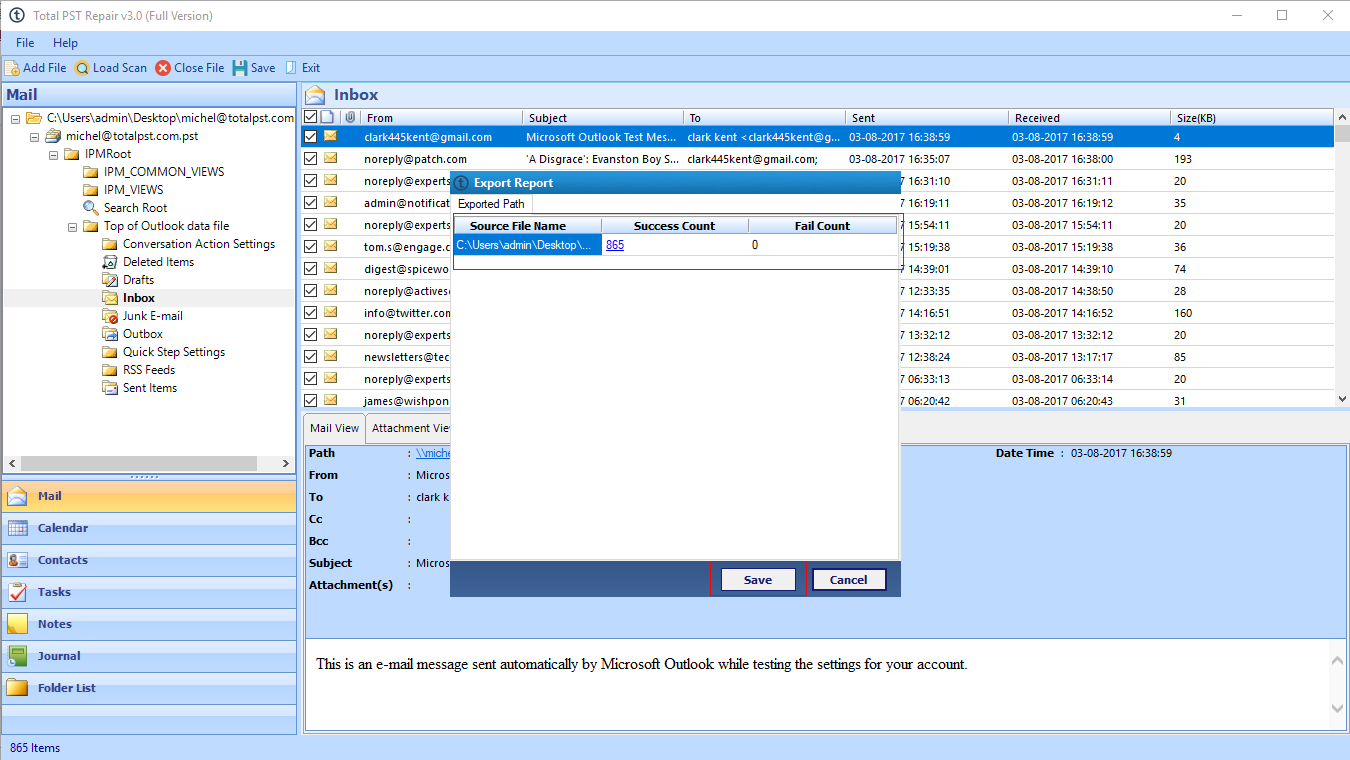Viewport: 1350px width, 760px height.
Task: Switch to the Attachment View tab
Action: (x=409, y=428)
